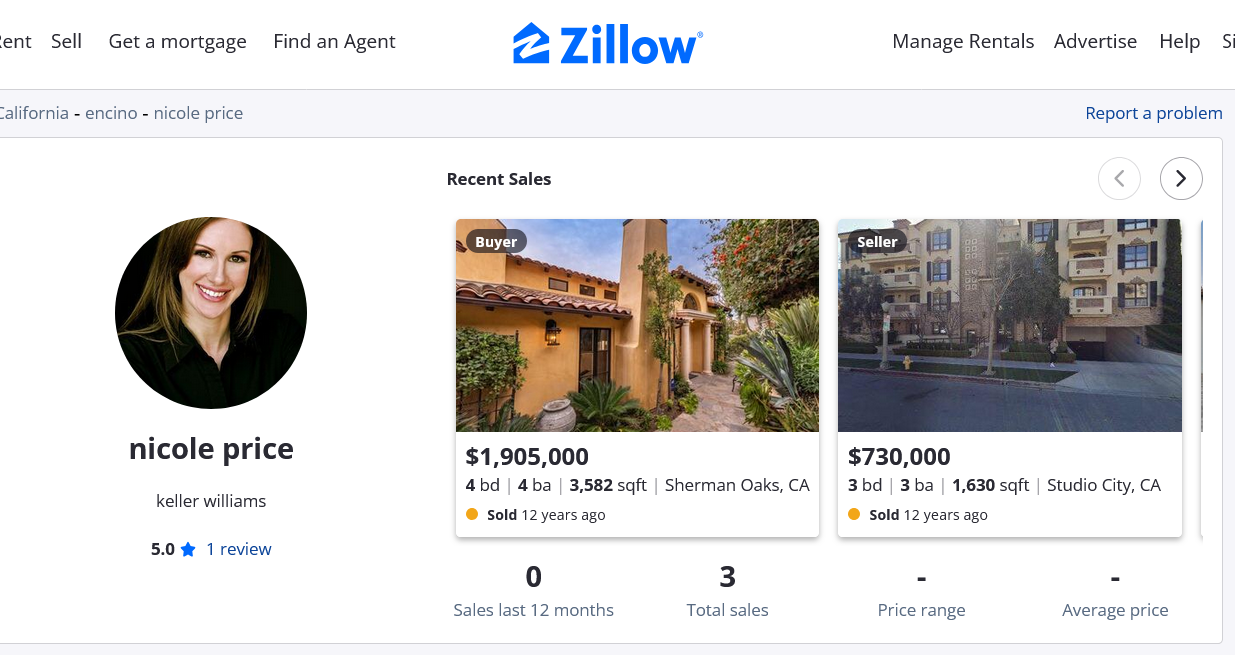Select Find an Agent in navigation
1236x655 pixels.
click(x=334, y=41)
